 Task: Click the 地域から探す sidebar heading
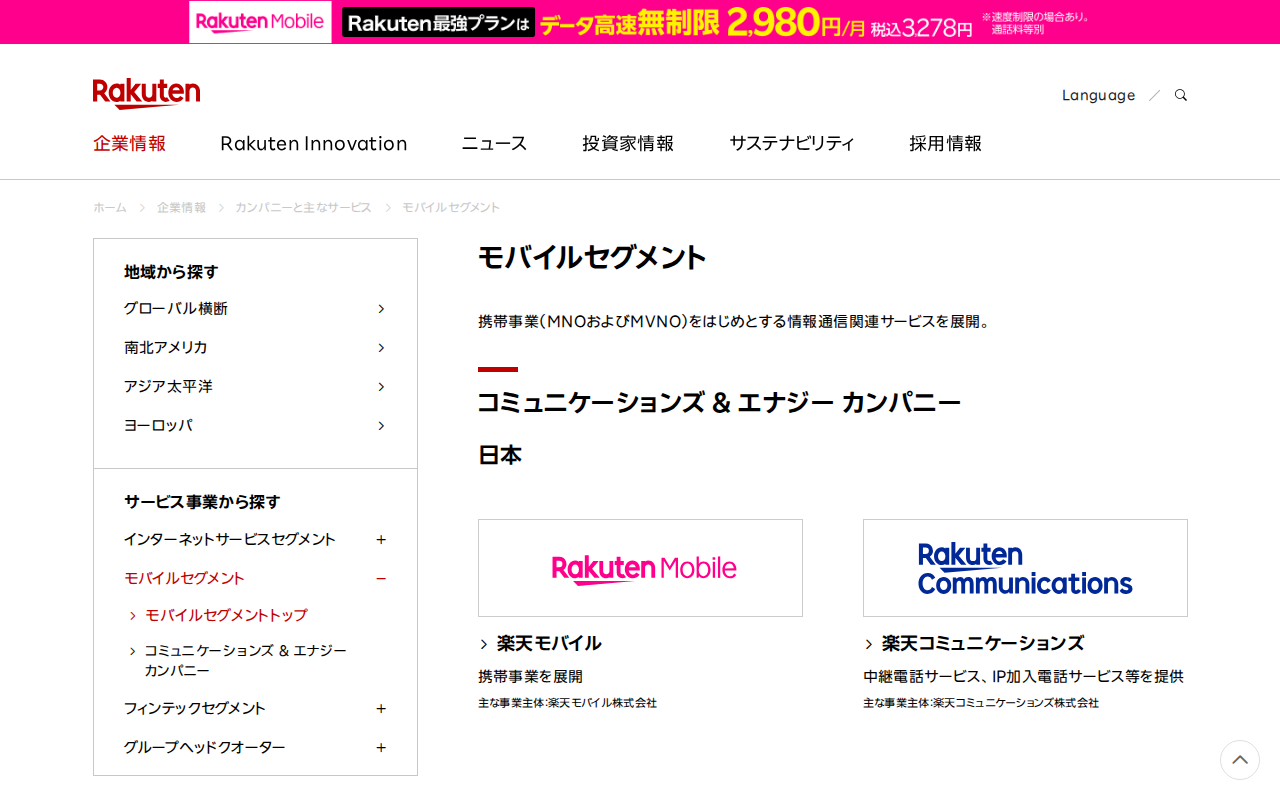coord(171,271)
